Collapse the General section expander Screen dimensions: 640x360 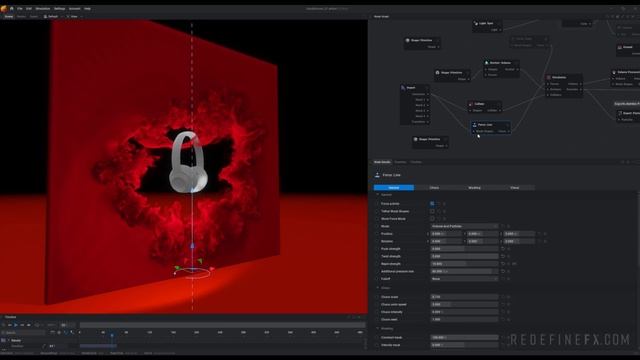378,195
